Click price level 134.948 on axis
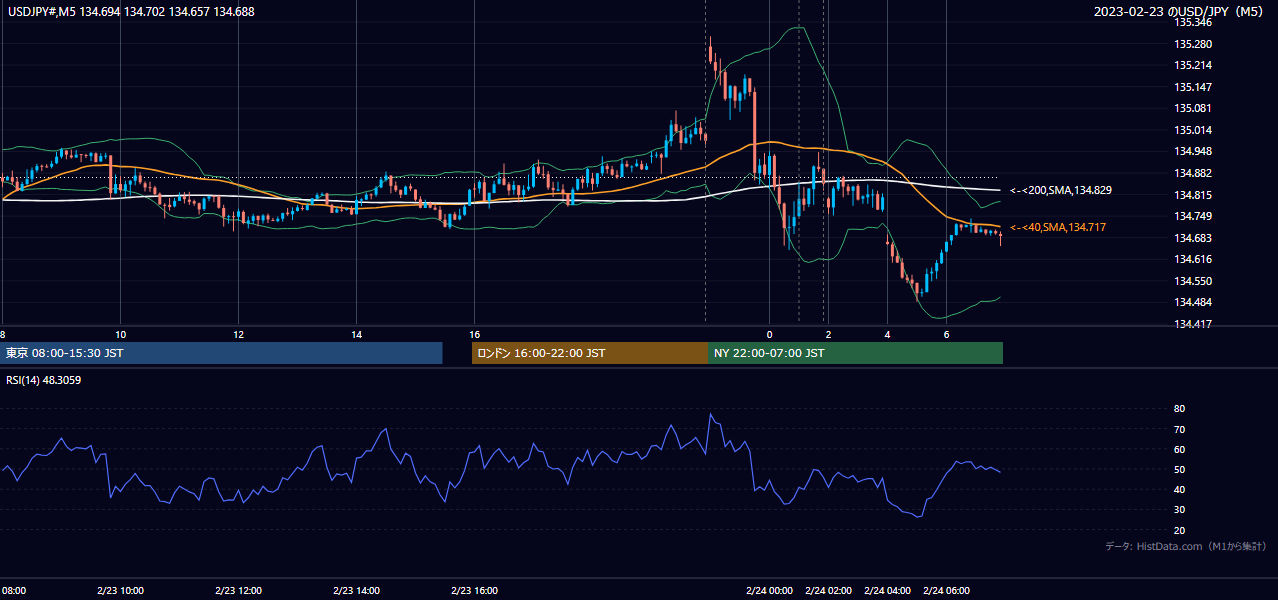 [1193, 152]
